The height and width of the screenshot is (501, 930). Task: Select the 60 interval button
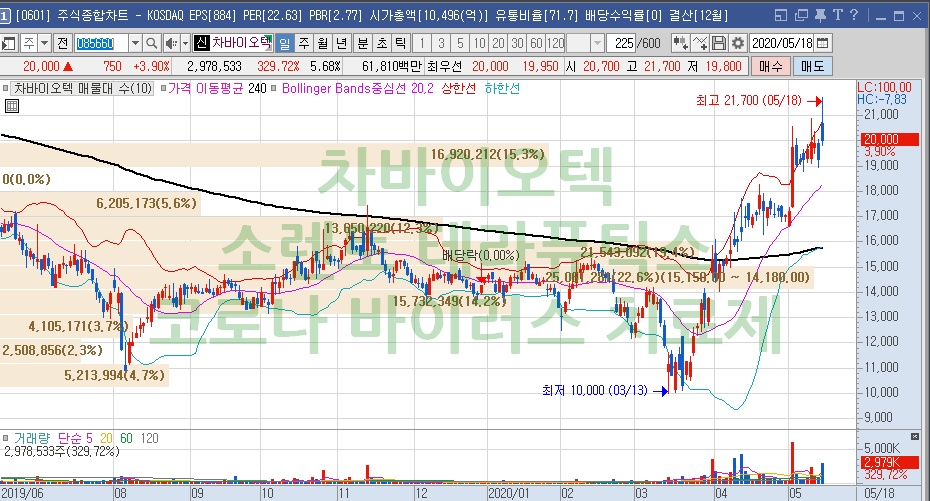point(536,43)
